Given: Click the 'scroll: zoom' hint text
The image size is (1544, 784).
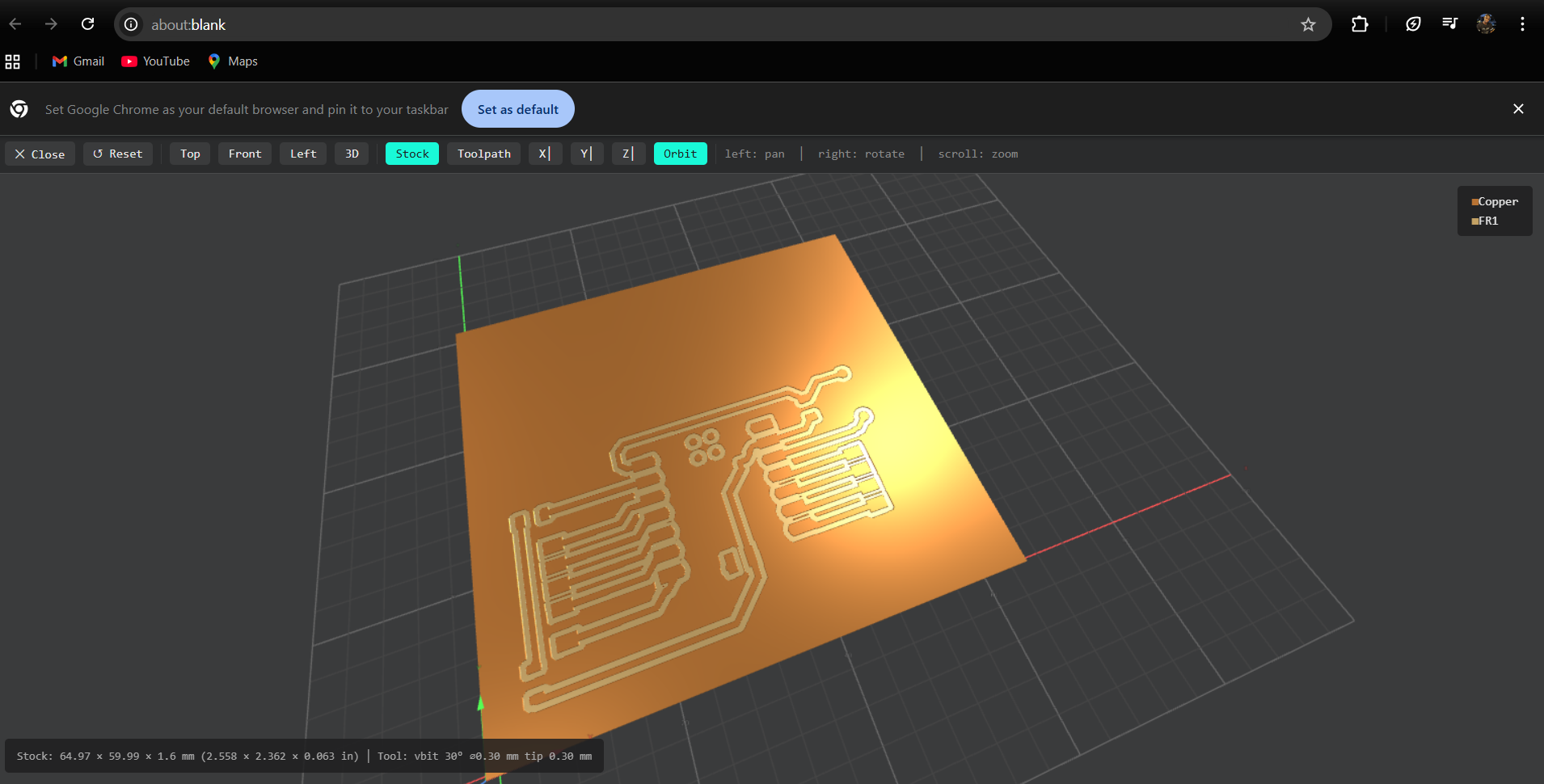Looking at the screenshot, I should (x=978, y=154).
